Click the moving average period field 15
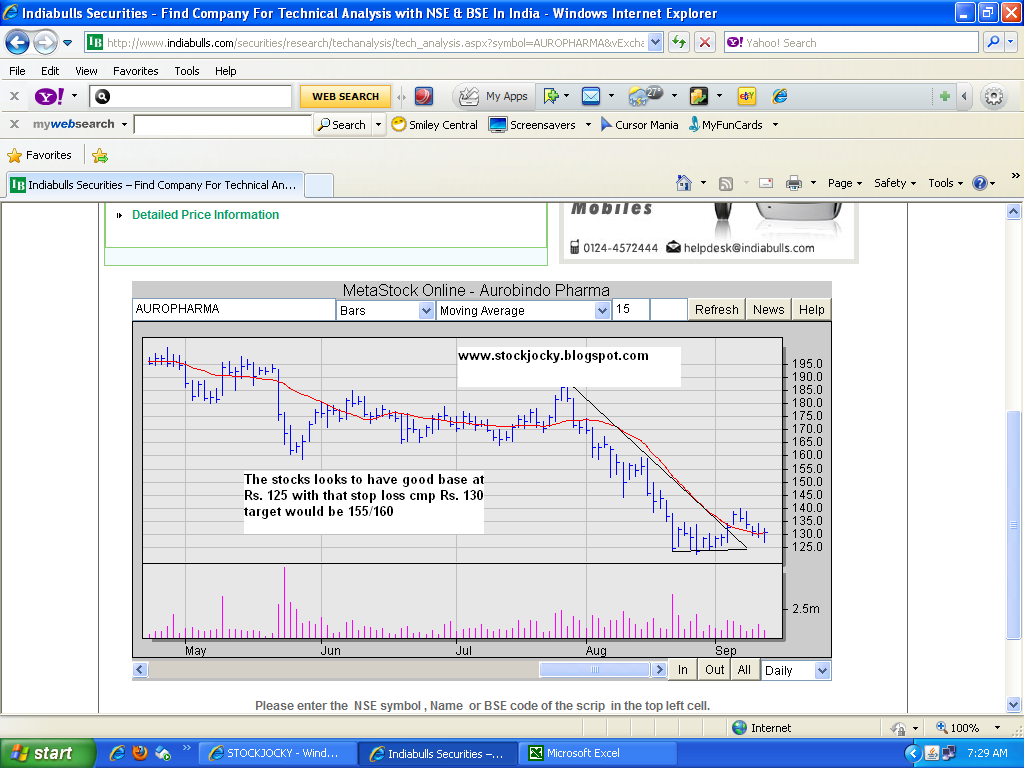The height and width of the screenshot is (768, 1024). 631,309
